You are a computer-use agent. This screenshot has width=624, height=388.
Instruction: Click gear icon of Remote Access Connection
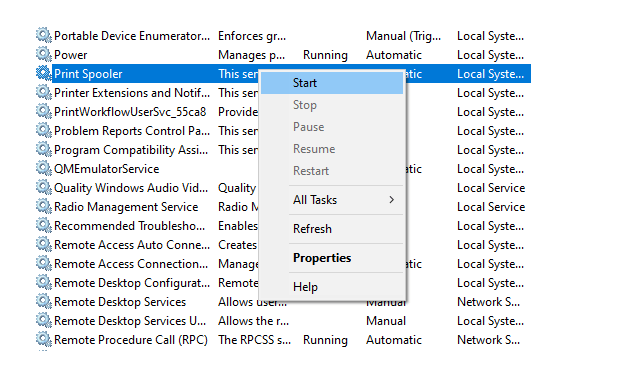tap(44, 263)
